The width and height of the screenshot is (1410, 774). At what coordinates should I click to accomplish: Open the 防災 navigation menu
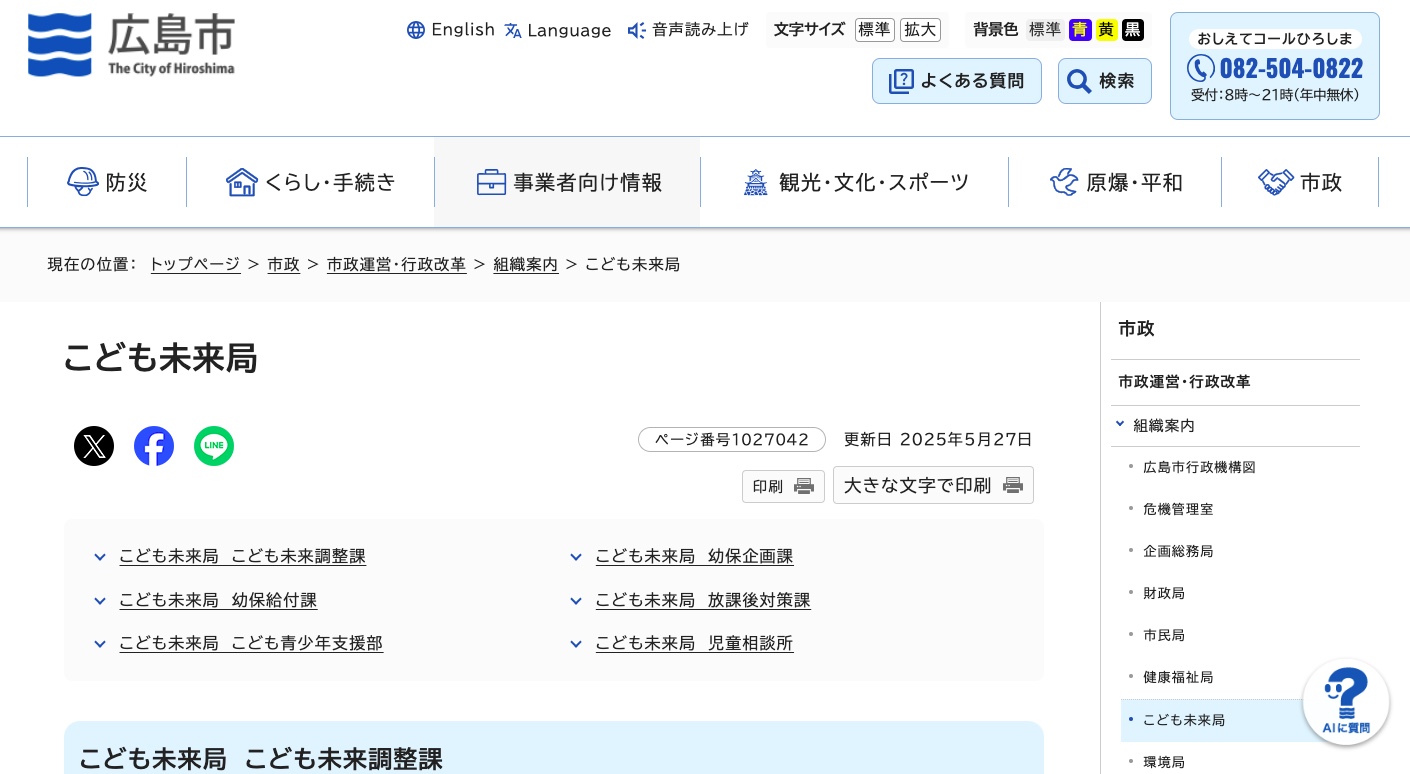[107, 182]
